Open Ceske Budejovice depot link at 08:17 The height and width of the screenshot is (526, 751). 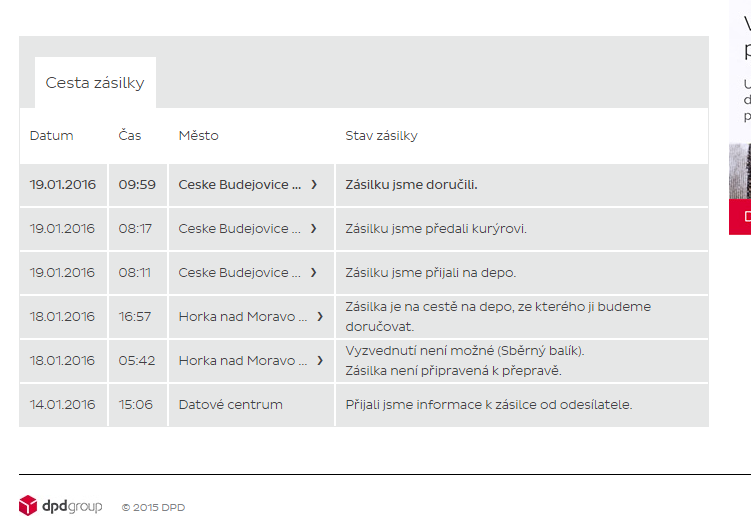pos(240,229)
